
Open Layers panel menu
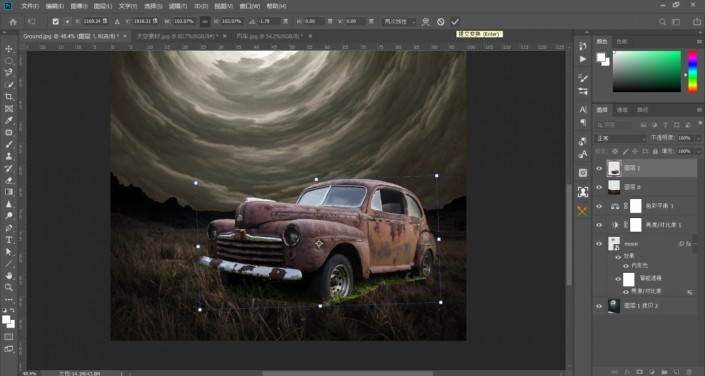(x=699, y=110)
